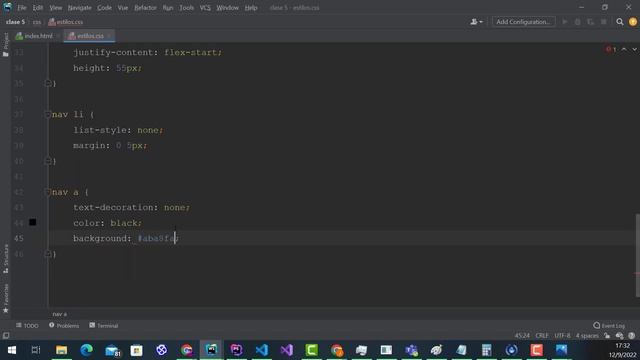Collapse the nav li rule fold marker

(x=47, y=115)
